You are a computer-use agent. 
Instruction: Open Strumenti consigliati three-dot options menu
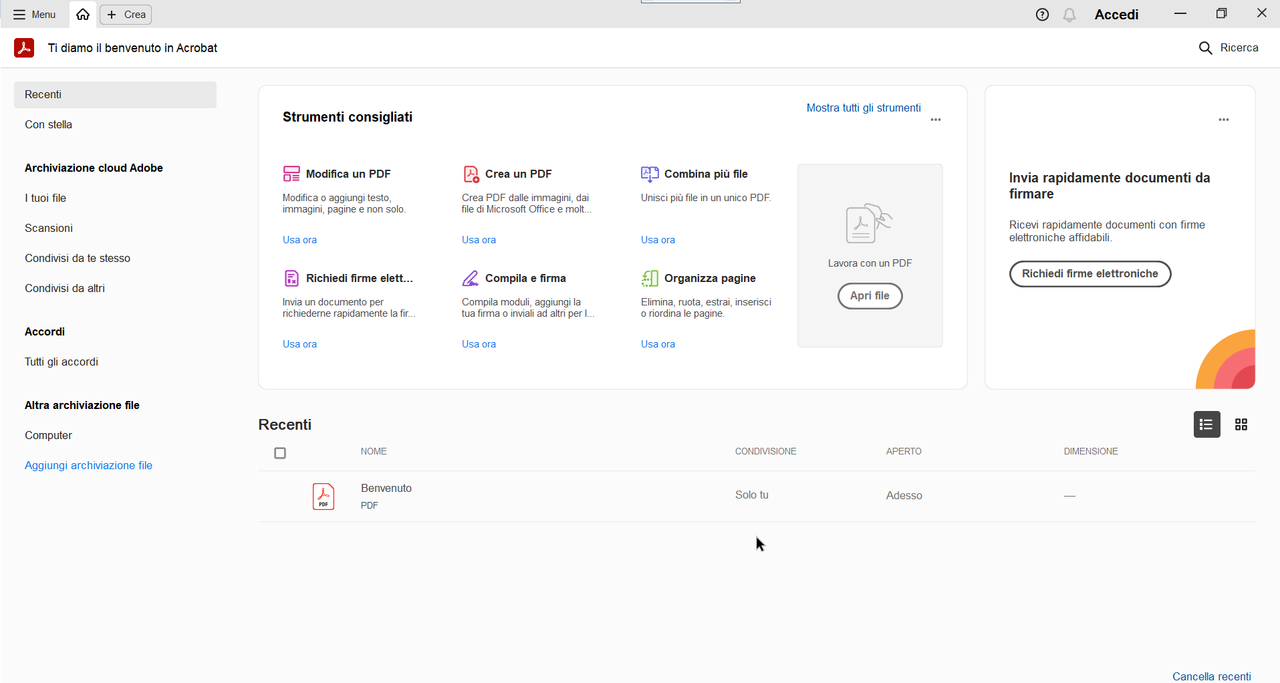(x=936, y=120)
